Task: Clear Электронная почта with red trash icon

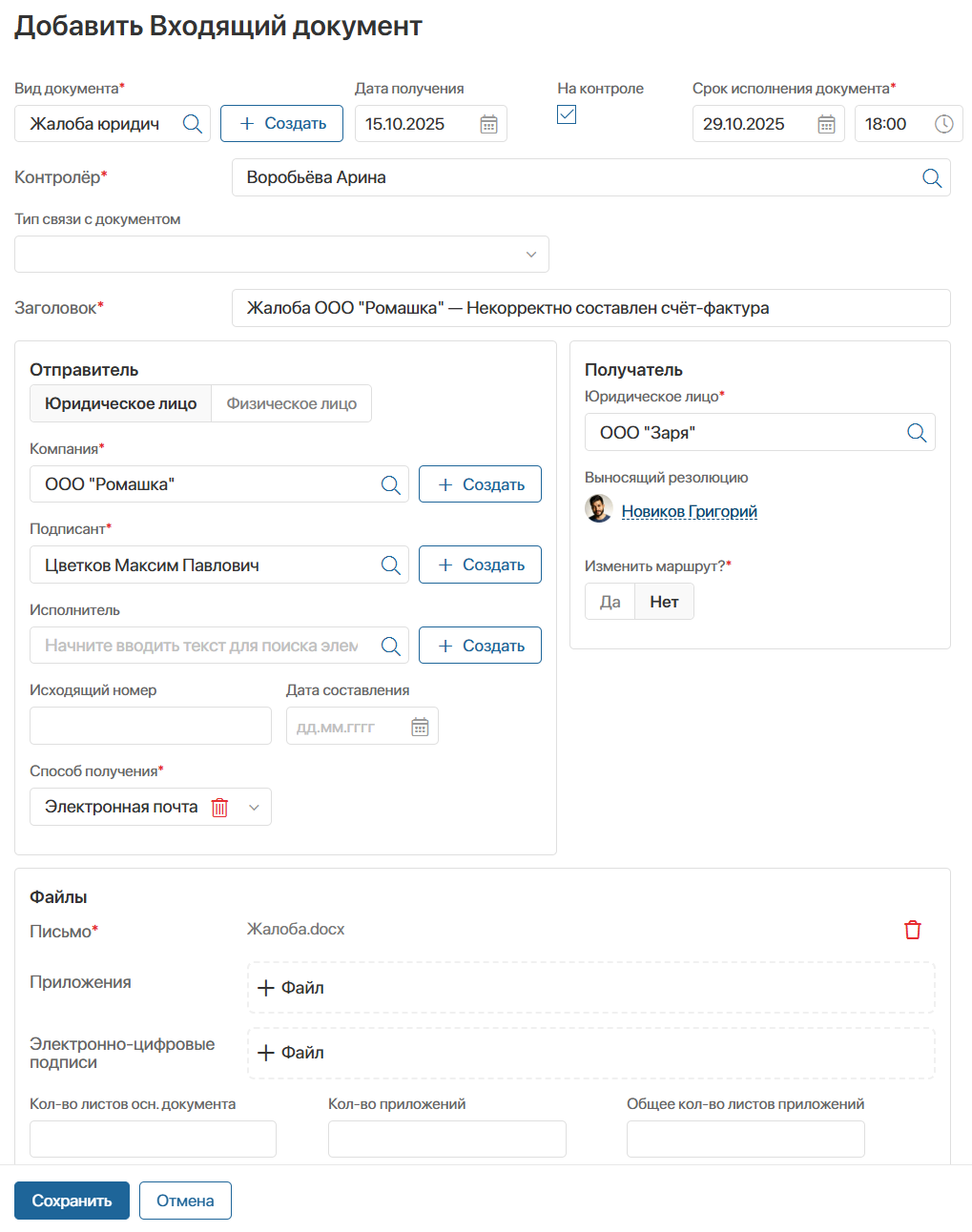Action: click(219, 808)
